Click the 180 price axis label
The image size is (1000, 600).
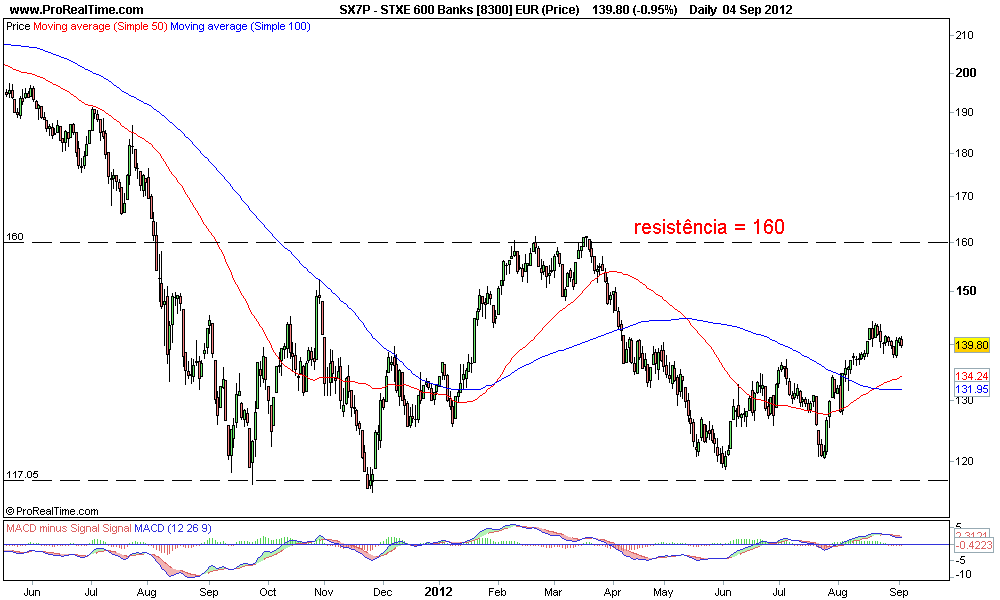click(x=964, y=153)
